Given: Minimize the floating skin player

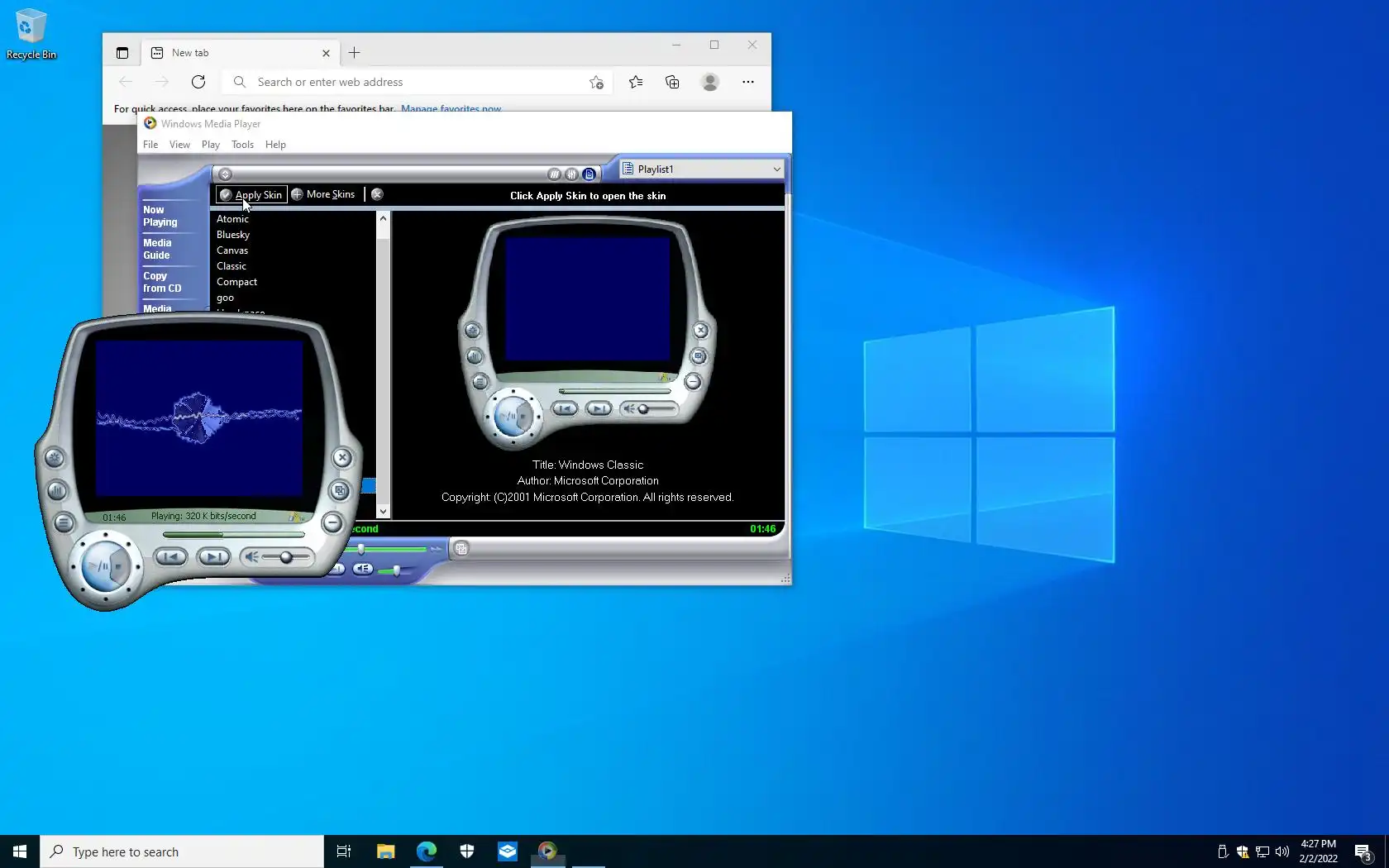Looking at the screenshot, I should pos(332,522).
